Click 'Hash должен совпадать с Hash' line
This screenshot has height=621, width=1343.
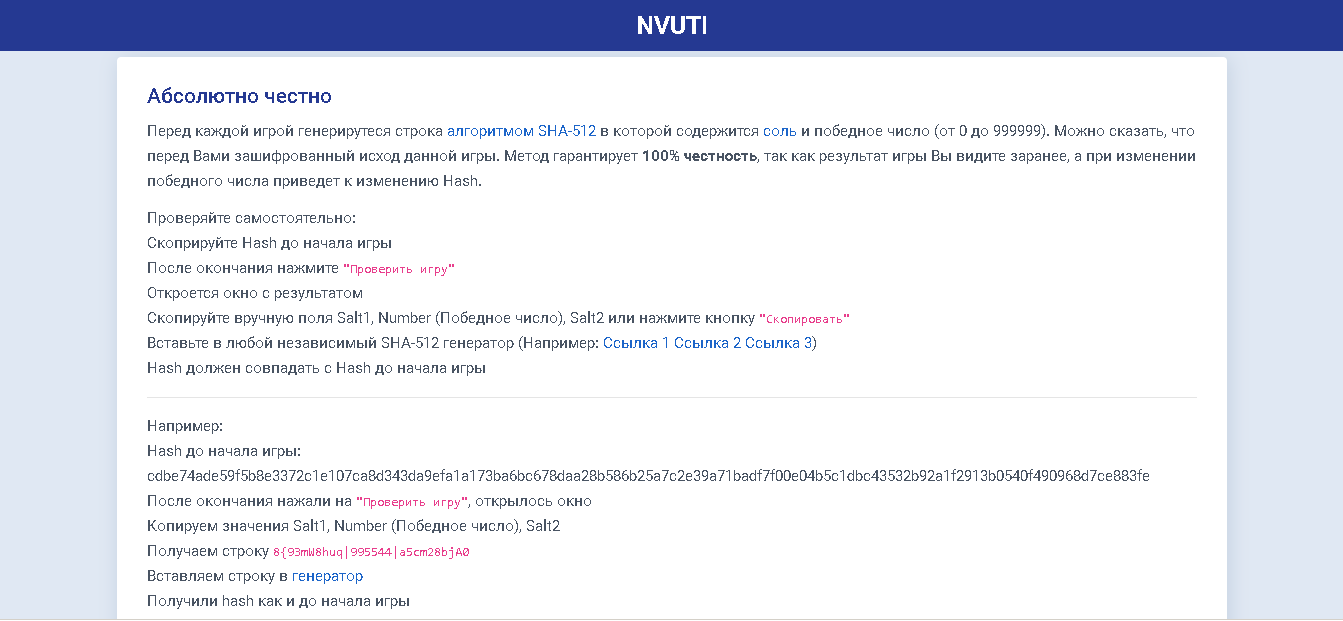316,368
